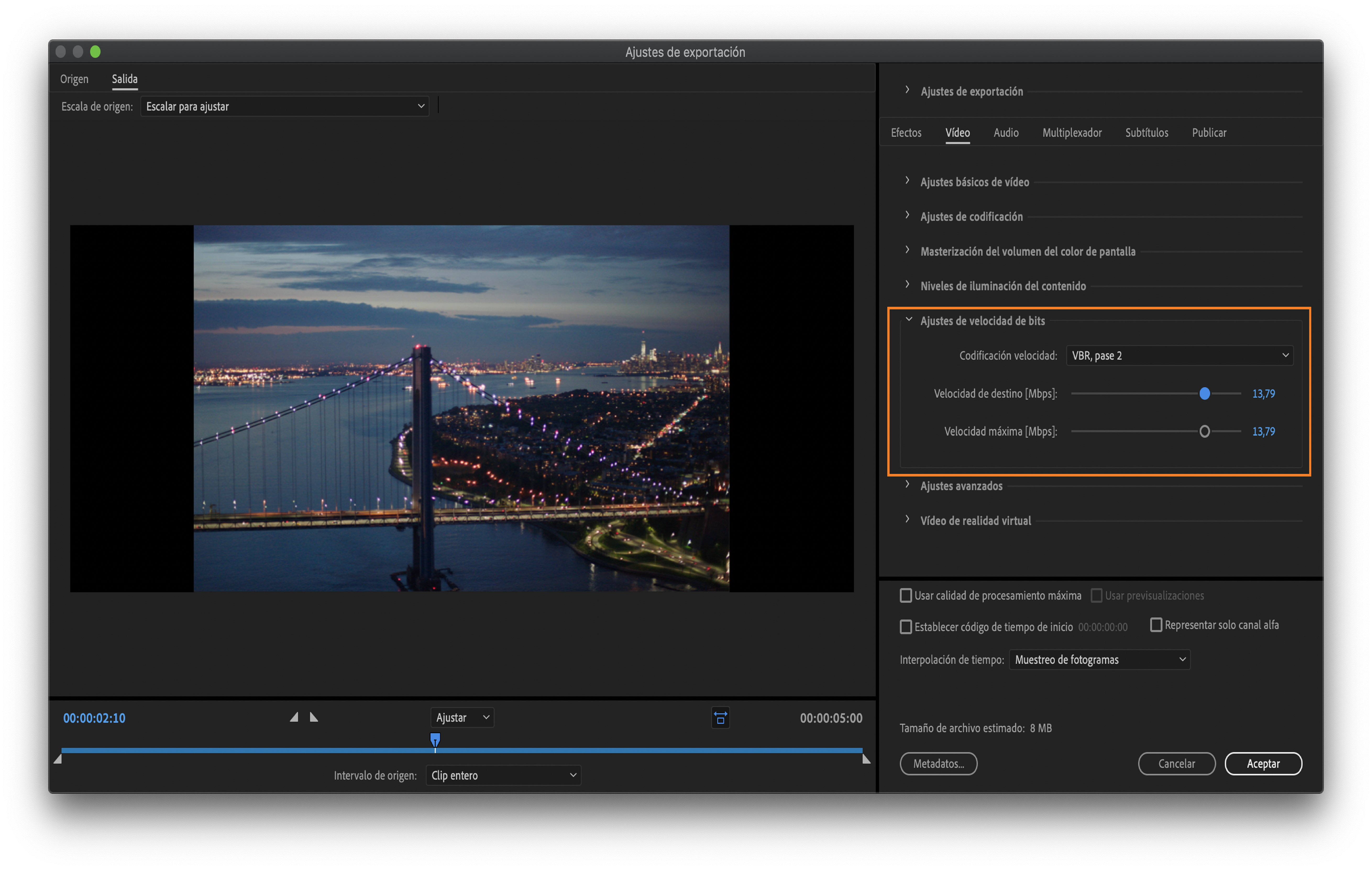Expand "Vídeo de realidad virtual"
This screenshot has height=871, width=1372.
pos(907,520)
